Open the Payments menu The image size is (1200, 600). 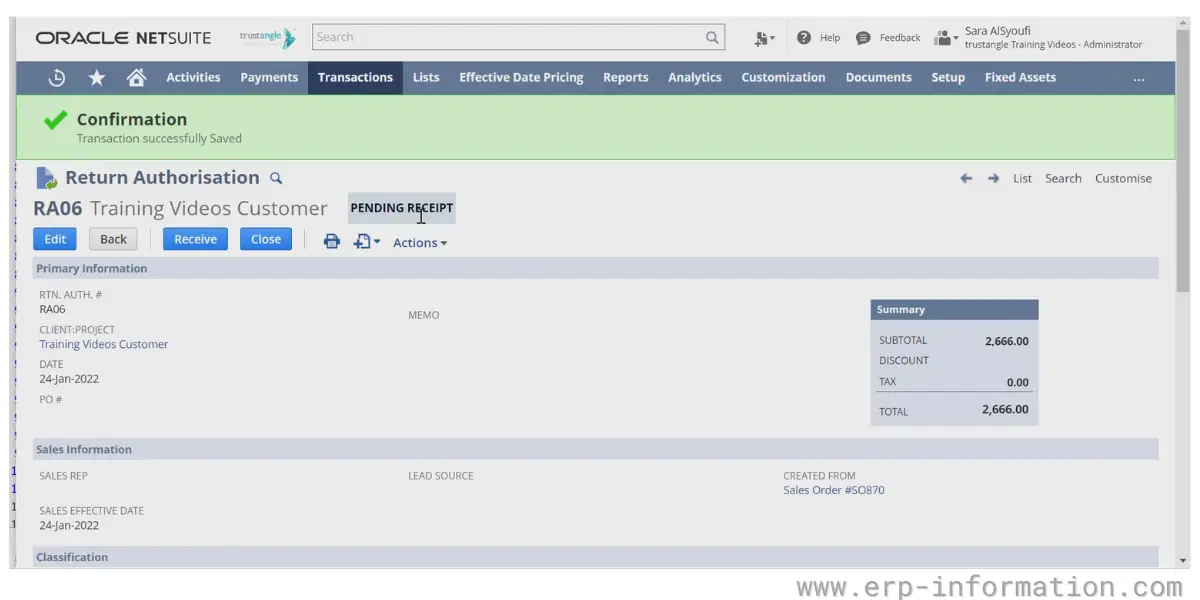[269, 78]
